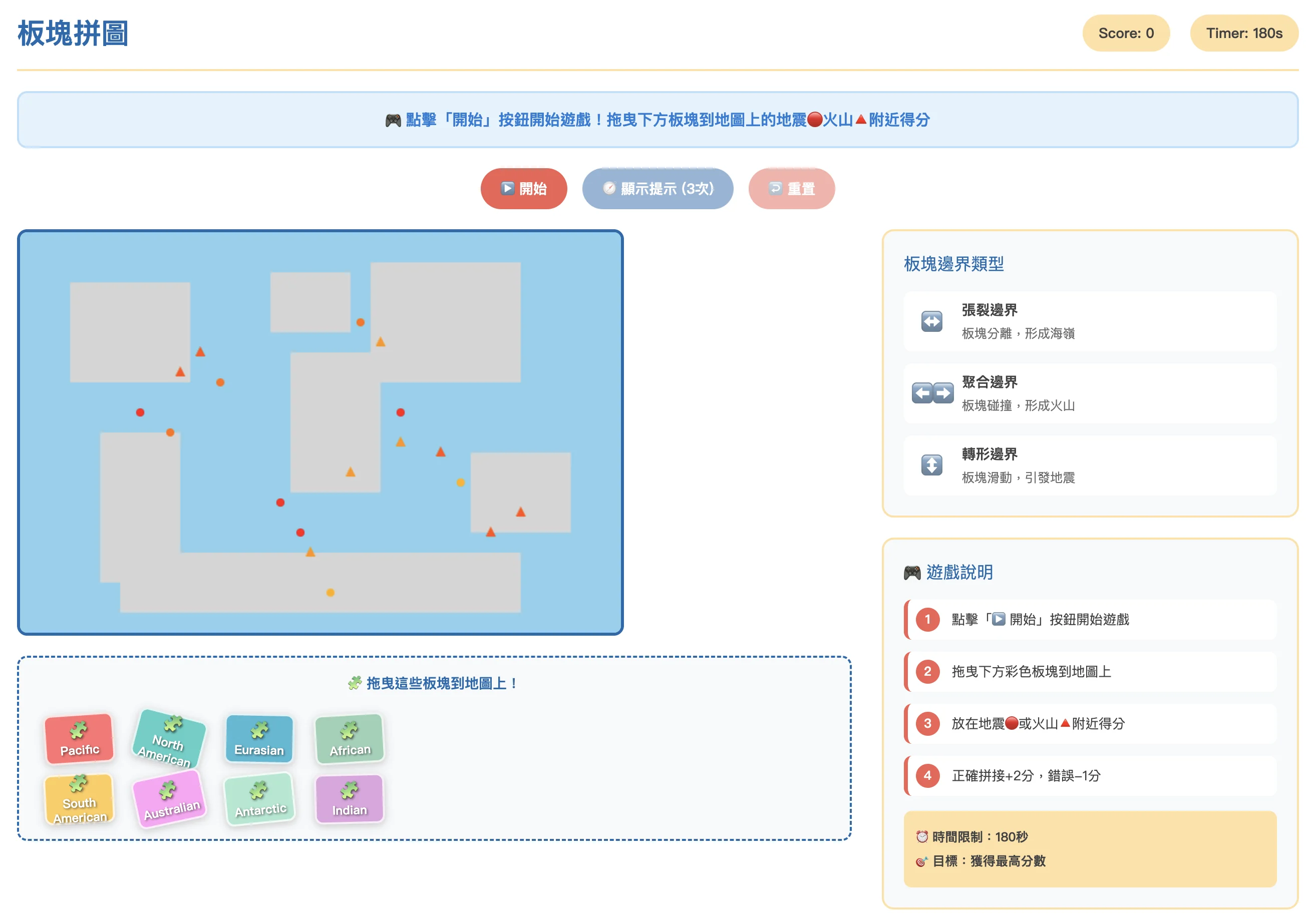Click the 聚合邊界 convergent boundary arrows icon
The image size is (1316, 924).
tap(932, 393)
